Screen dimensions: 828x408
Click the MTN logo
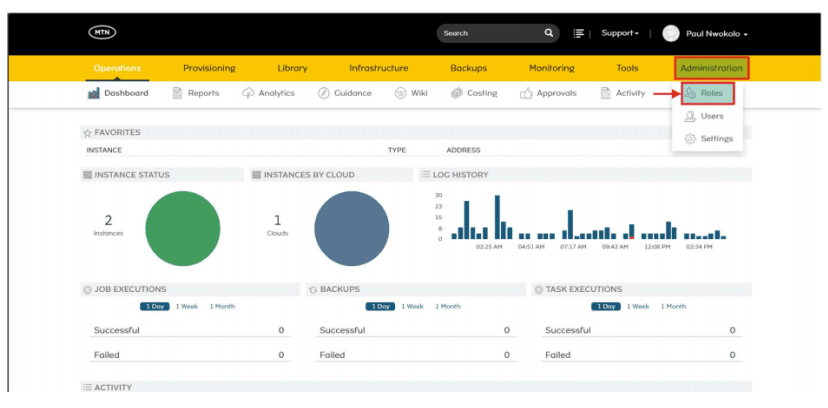pos(102,33)
